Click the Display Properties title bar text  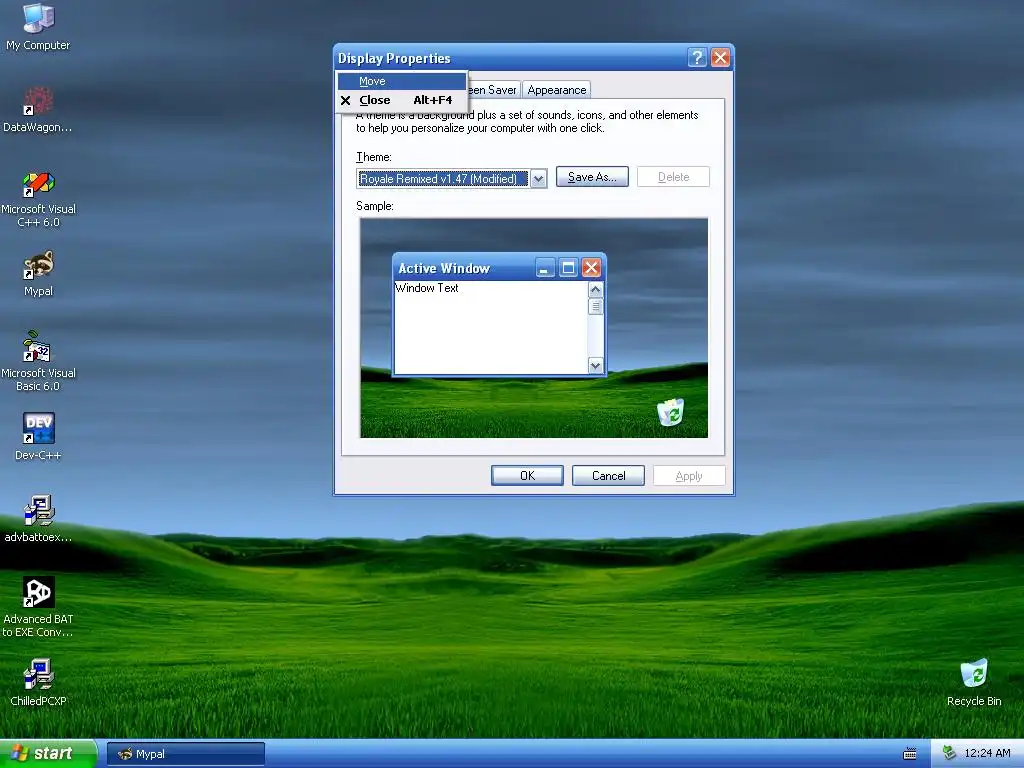[394, 58]
